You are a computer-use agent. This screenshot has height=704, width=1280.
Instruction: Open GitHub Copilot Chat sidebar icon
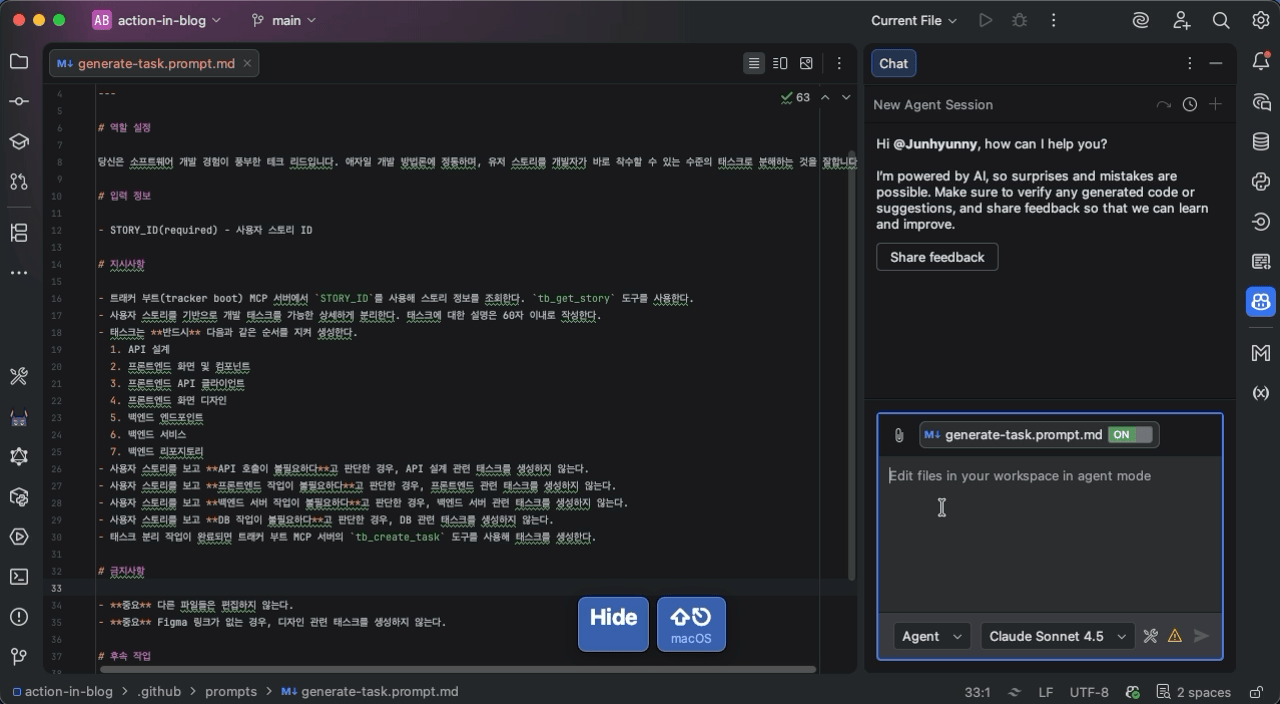coord(1260,301)
